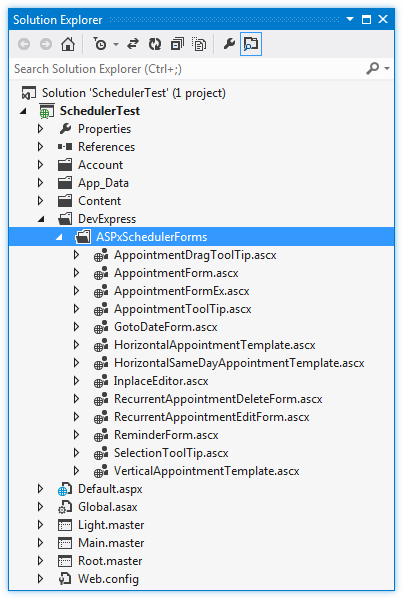The width and height of the screenshot is (403, 599).
Task: Select ReminderForm.ascx in the tree
Action: (166, 435)
